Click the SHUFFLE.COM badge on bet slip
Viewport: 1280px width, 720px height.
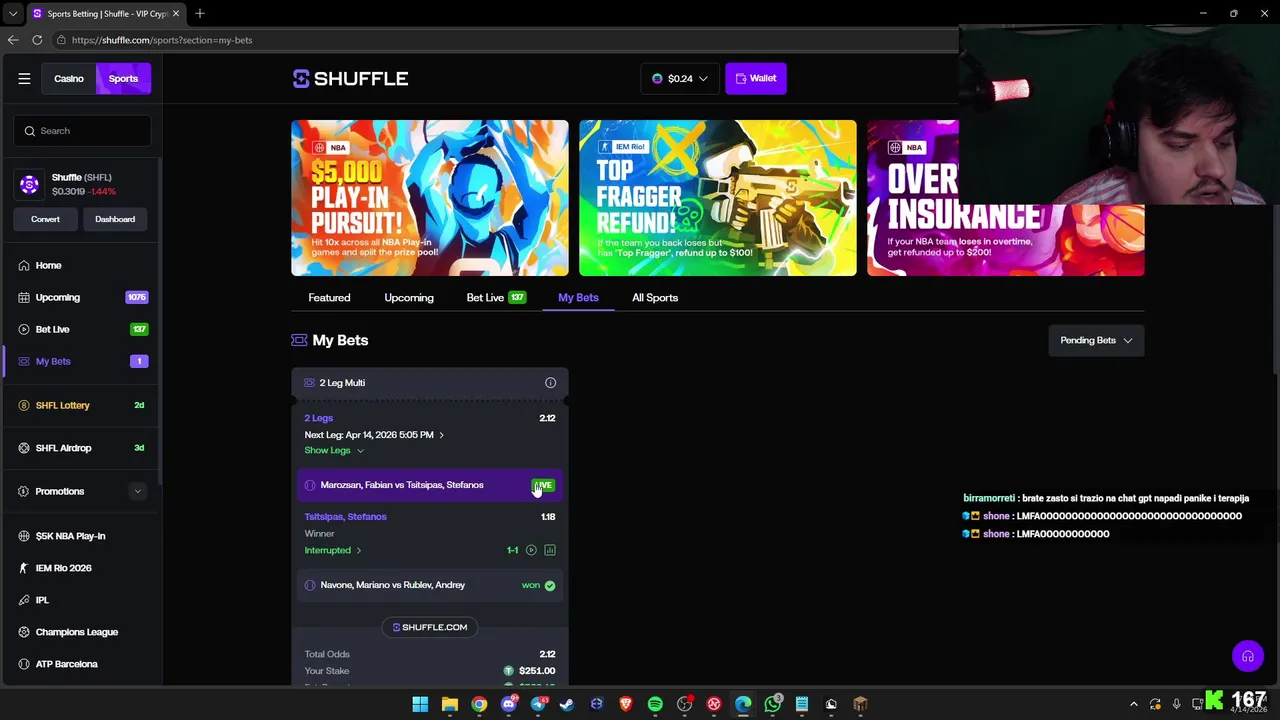click(430, 627)
